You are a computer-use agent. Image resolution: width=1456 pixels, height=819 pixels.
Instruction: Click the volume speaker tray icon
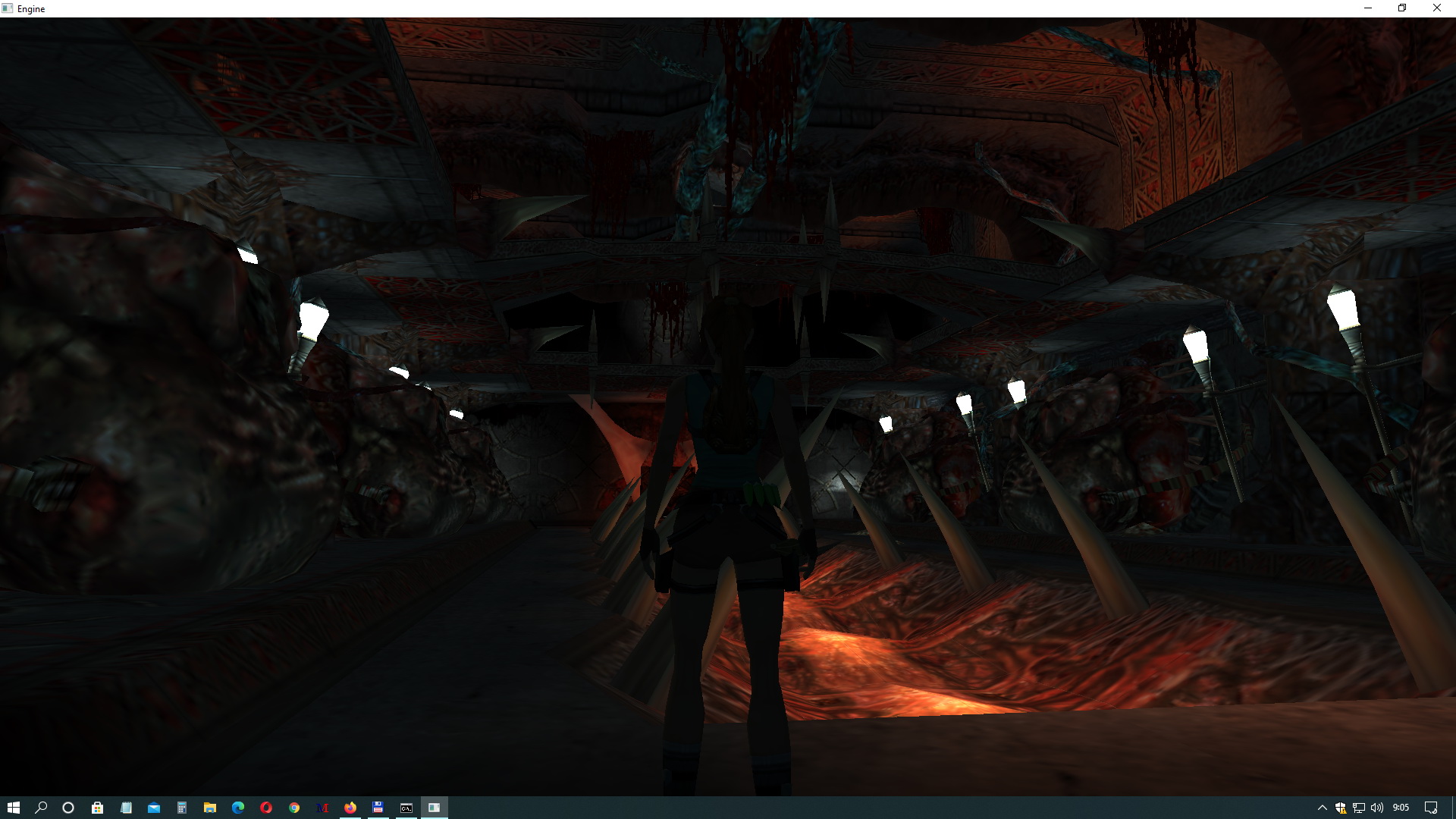click(x=1377, y=808)
